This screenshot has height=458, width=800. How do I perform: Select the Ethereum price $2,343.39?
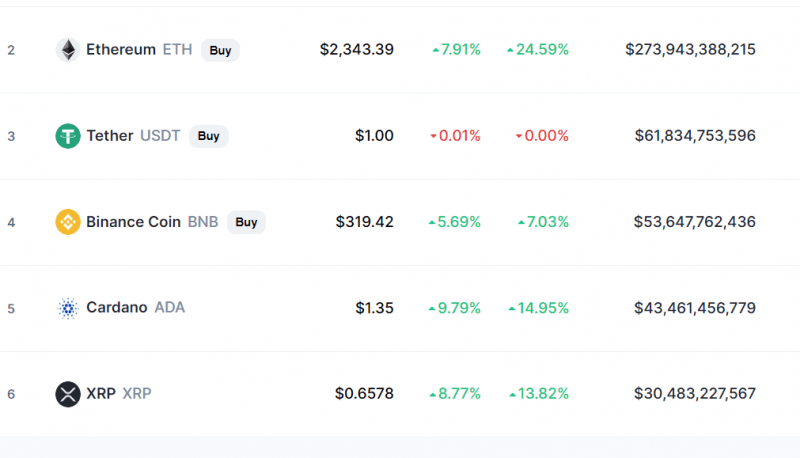coord(357,49)
